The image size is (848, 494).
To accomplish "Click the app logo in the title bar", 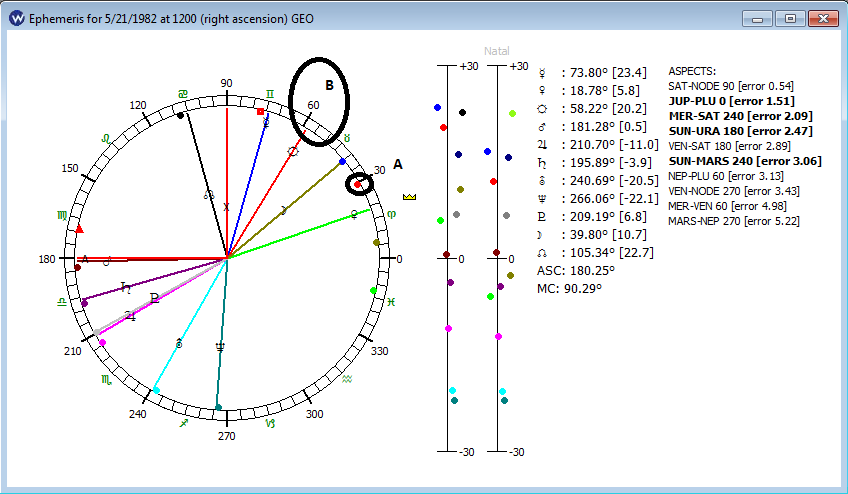I will point(17,18).
